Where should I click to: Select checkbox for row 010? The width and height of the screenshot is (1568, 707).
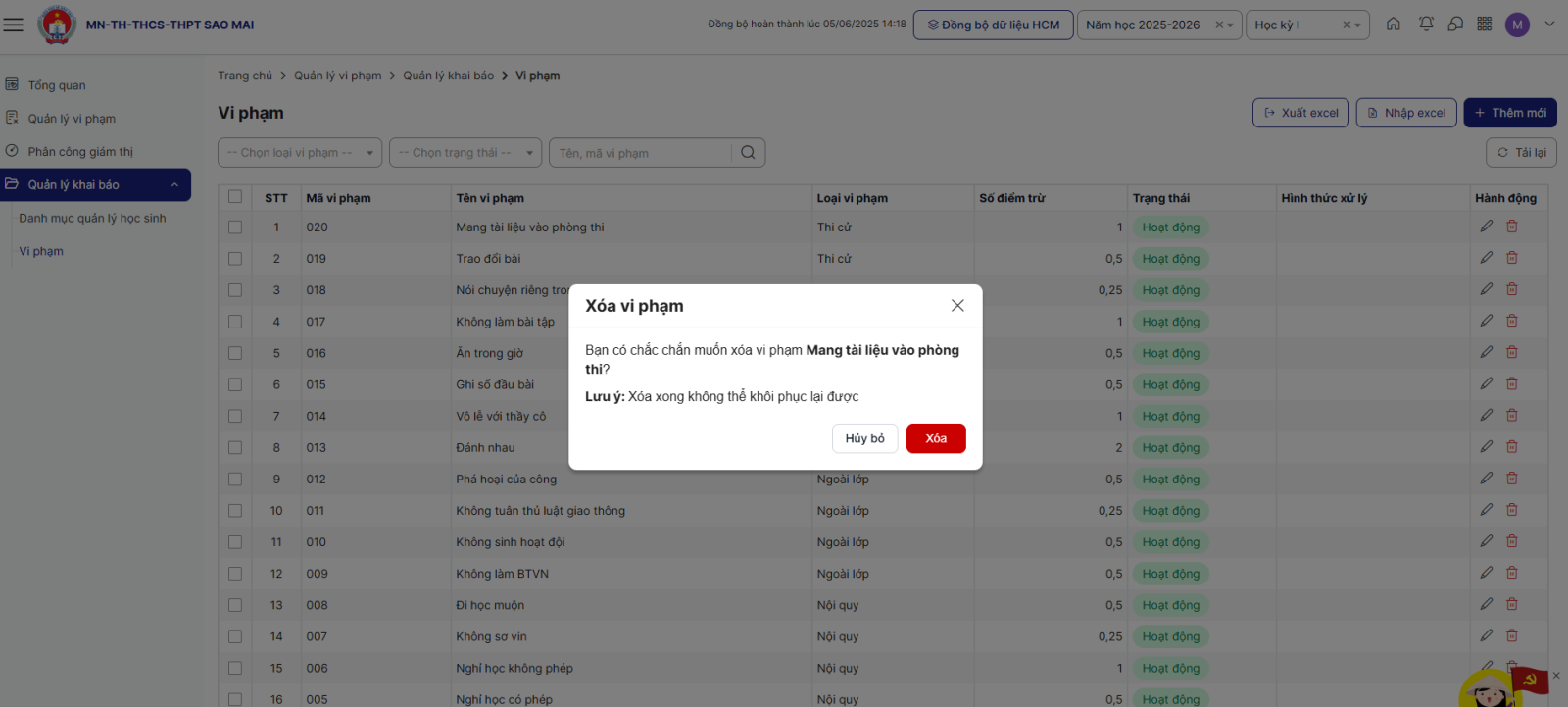pos(235,542)
